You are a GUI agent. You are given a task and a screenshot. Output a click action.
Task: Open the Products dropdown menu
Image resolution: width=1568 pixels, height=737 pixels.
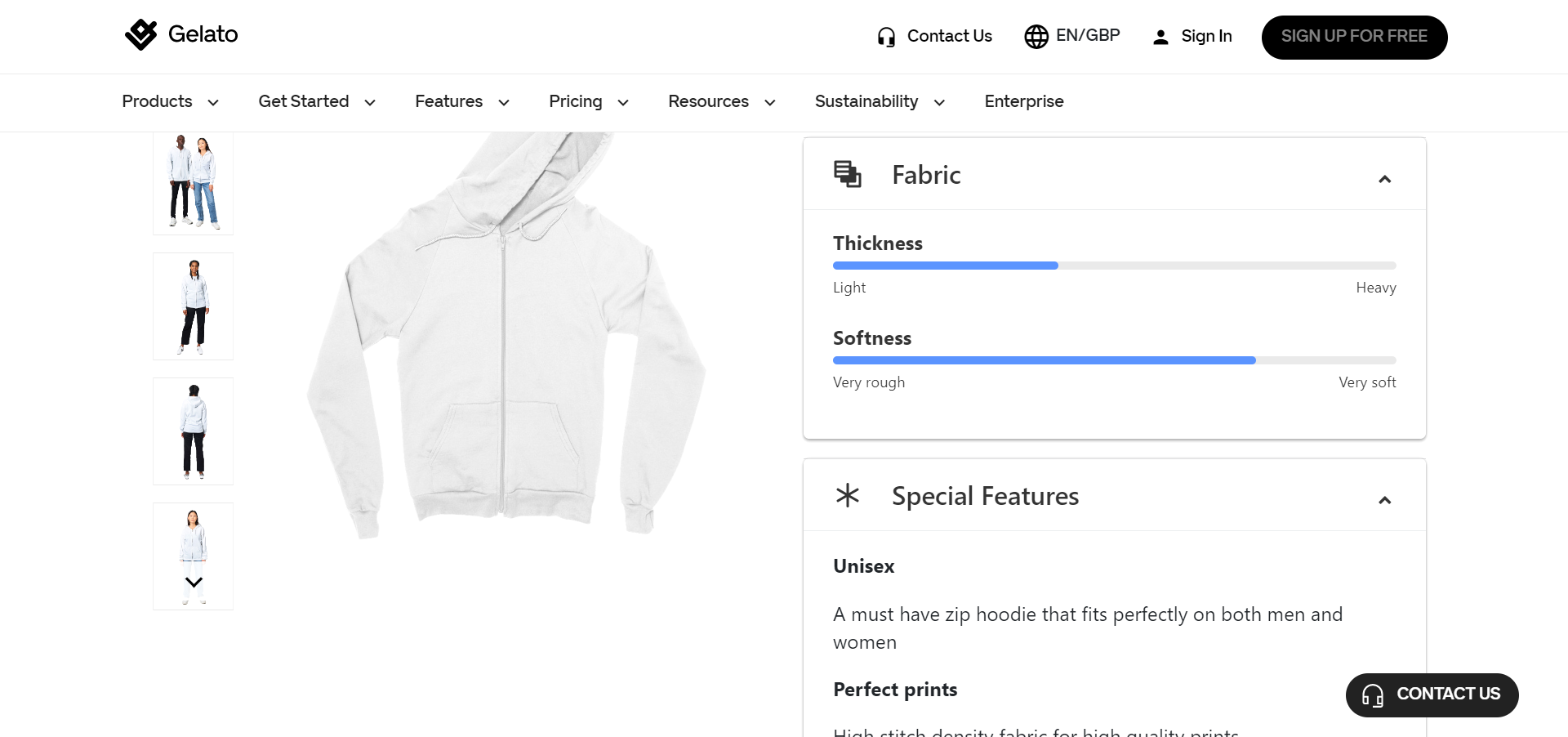(x=170, y=101)
